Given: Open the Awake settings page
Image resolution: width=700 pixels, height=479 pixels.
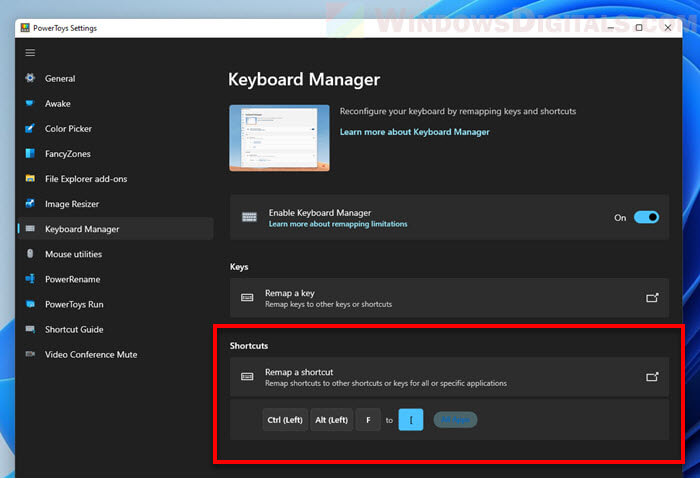Looking at the screenshot, I should pos(116,103).
